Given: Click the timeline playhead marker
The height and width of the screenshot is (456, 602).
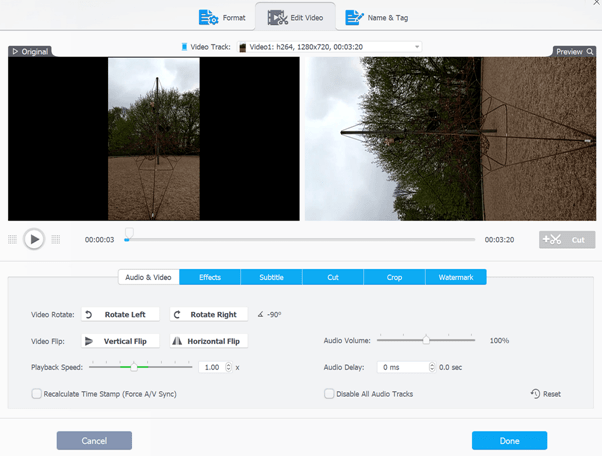Looking at the screenshot, I should pos(129,233).
